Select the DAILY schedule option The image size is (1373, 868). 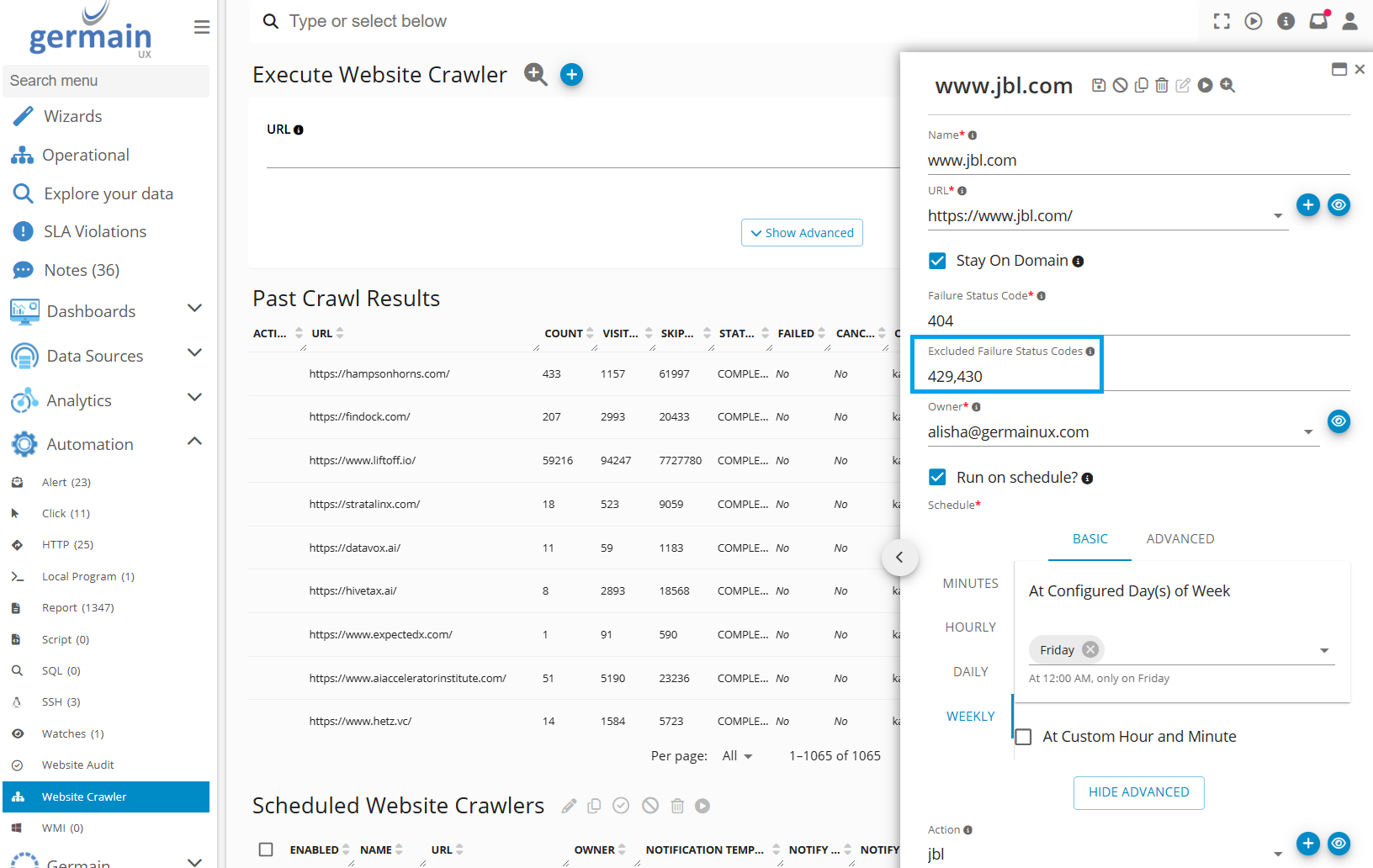click(970, 672)
